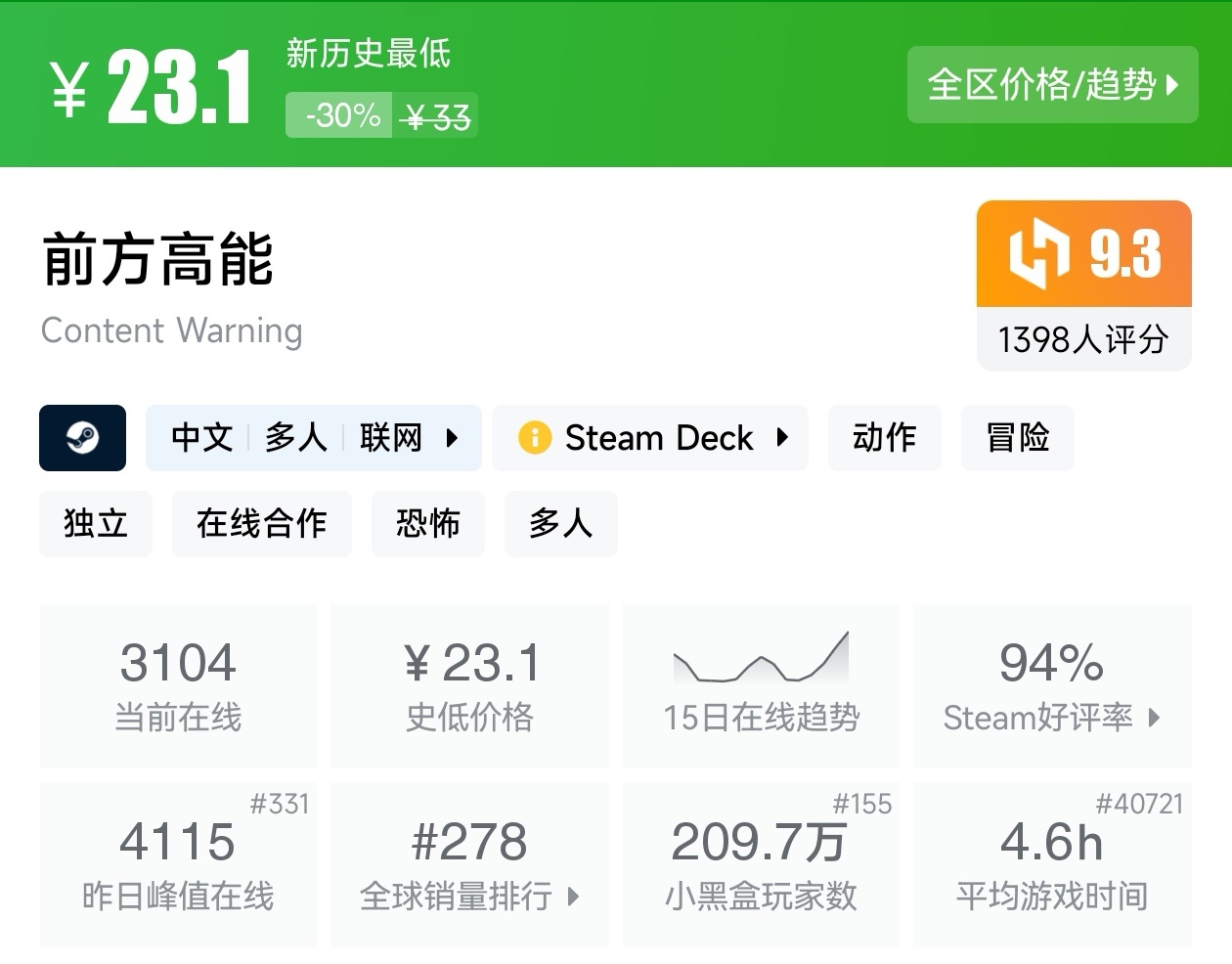Open Steam Deck compatibility details arrow
Viewport: 1232px width, 964px height.
782,437
